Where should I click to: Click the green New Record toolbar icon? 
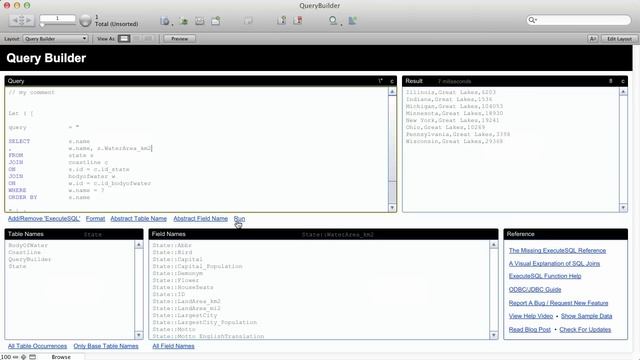(x=183, y=21)
